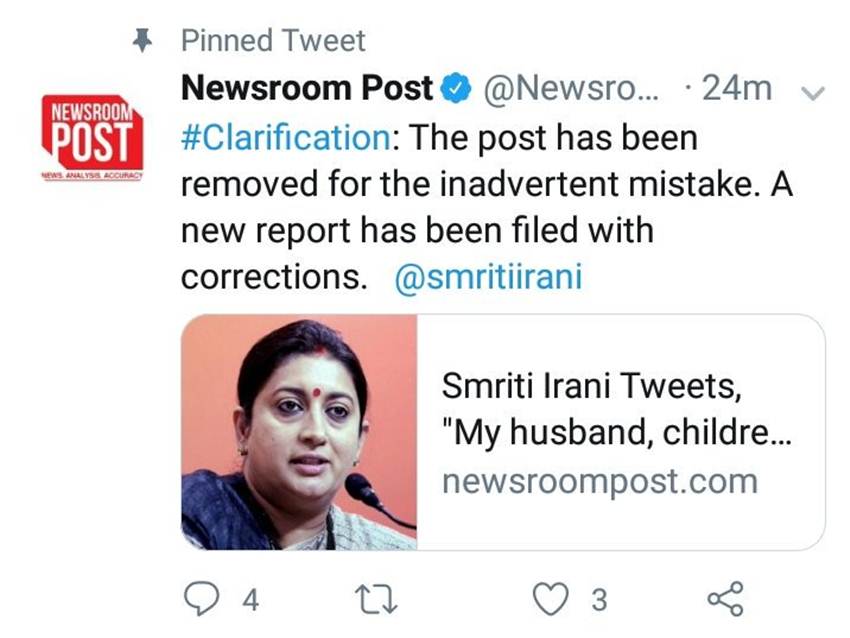Click the reply count number 4

[251, 600]
